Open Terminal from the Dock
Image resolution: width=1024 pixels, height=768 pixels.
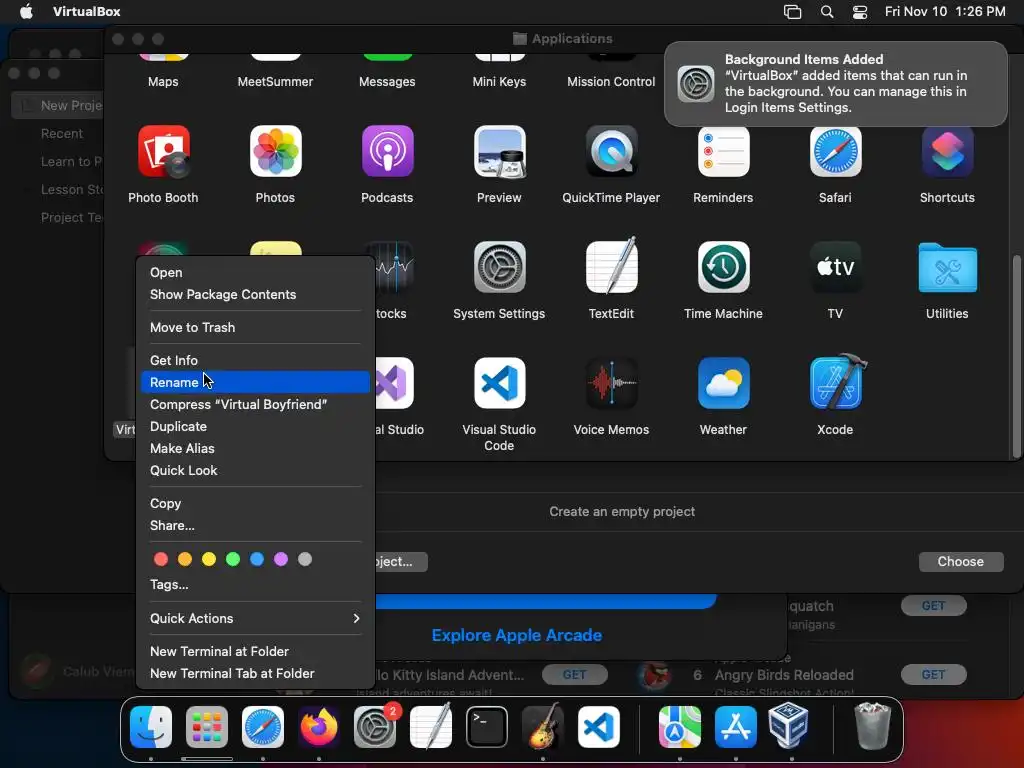coord(487,727)
